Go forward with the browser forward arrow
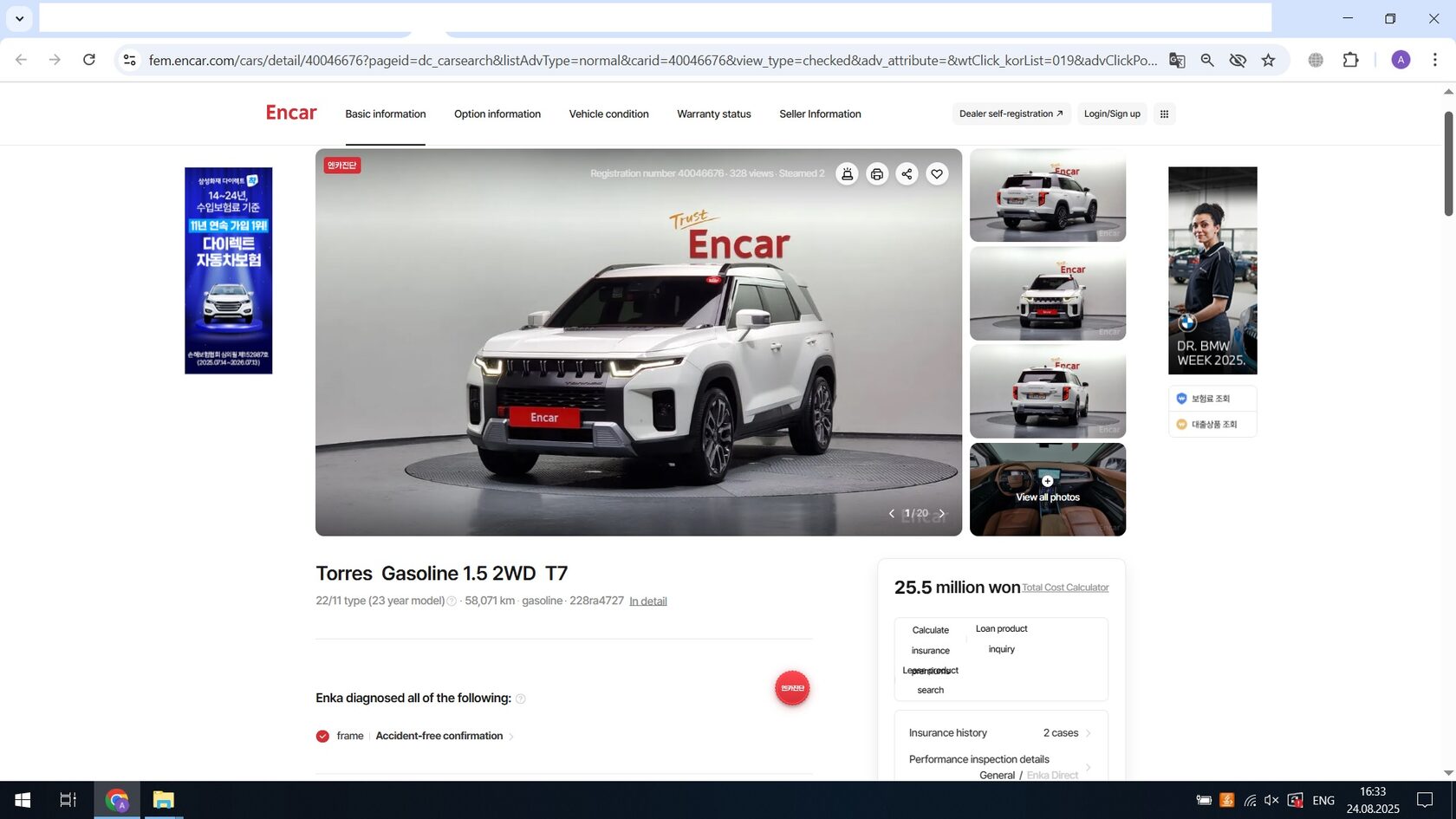 [x=55, y=60]
